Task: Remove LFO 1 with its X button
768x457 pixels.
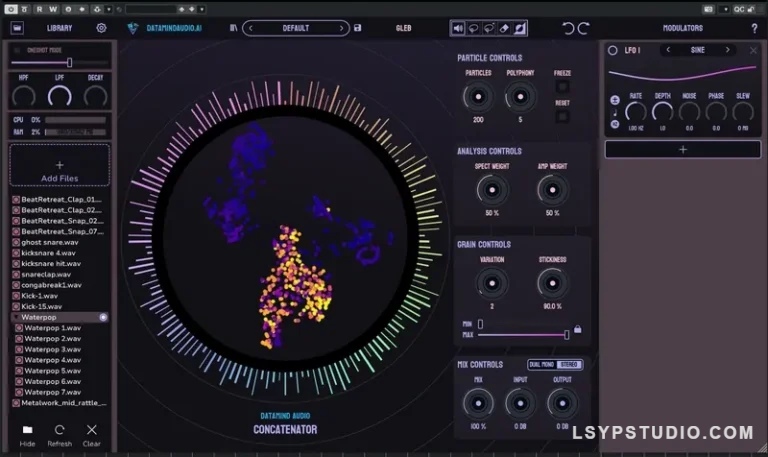Action: [753, 50]
